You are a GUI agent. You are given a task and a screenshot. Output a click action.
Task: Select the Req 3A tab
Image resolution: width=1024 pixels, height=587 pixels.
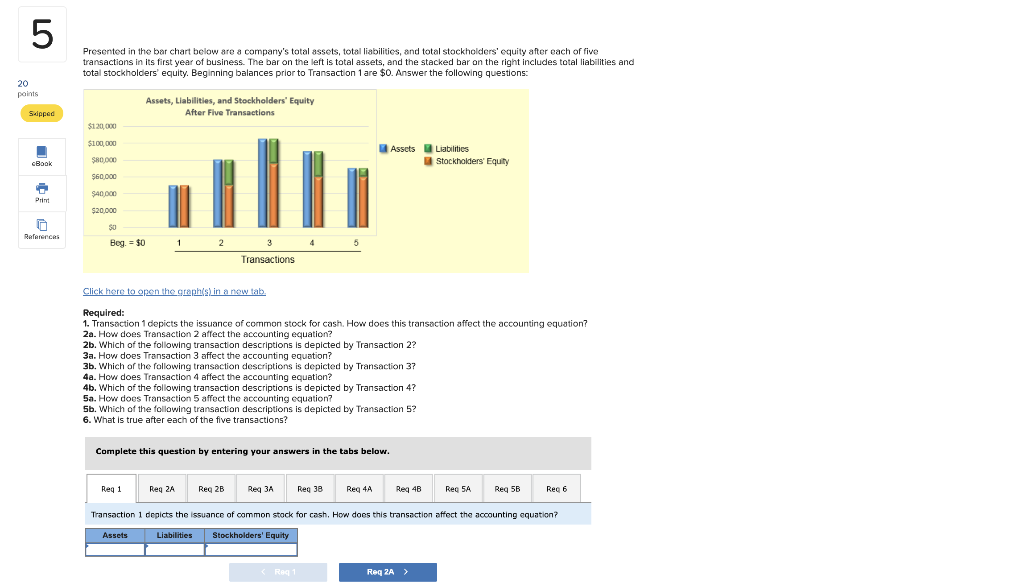pos(260,488)
